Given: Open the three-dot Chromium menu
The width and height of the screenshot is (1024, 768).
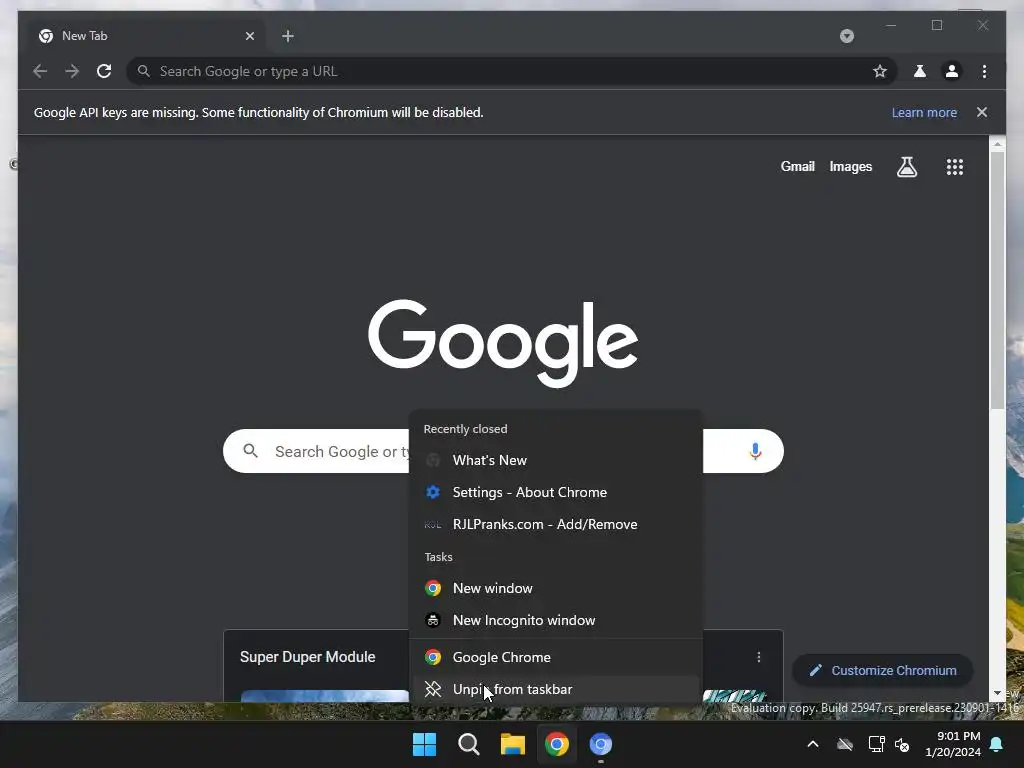Looking at the screenshot, I should tap(984, 71).
